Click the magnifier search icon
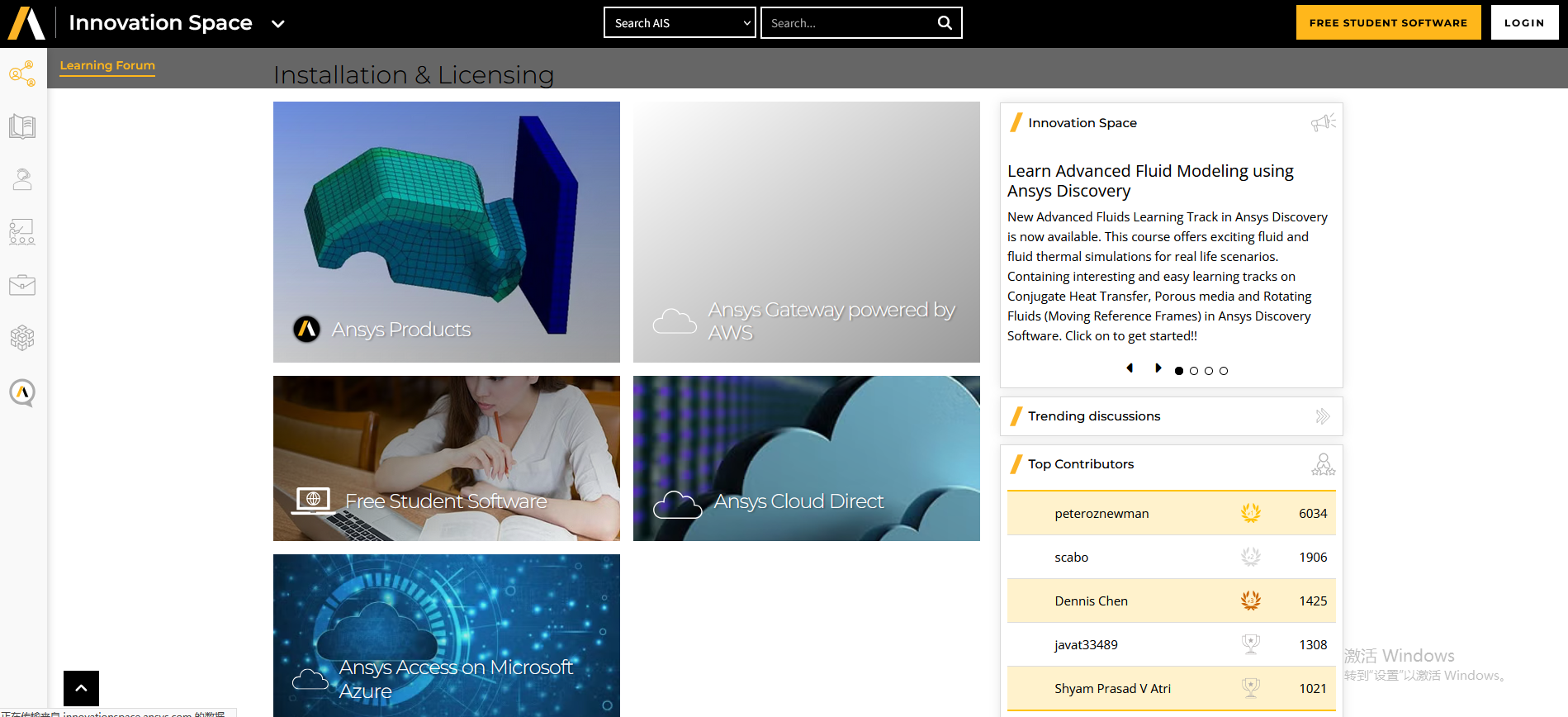Image resolution: width=1568 pixels, height=717 pixels. 945,23
